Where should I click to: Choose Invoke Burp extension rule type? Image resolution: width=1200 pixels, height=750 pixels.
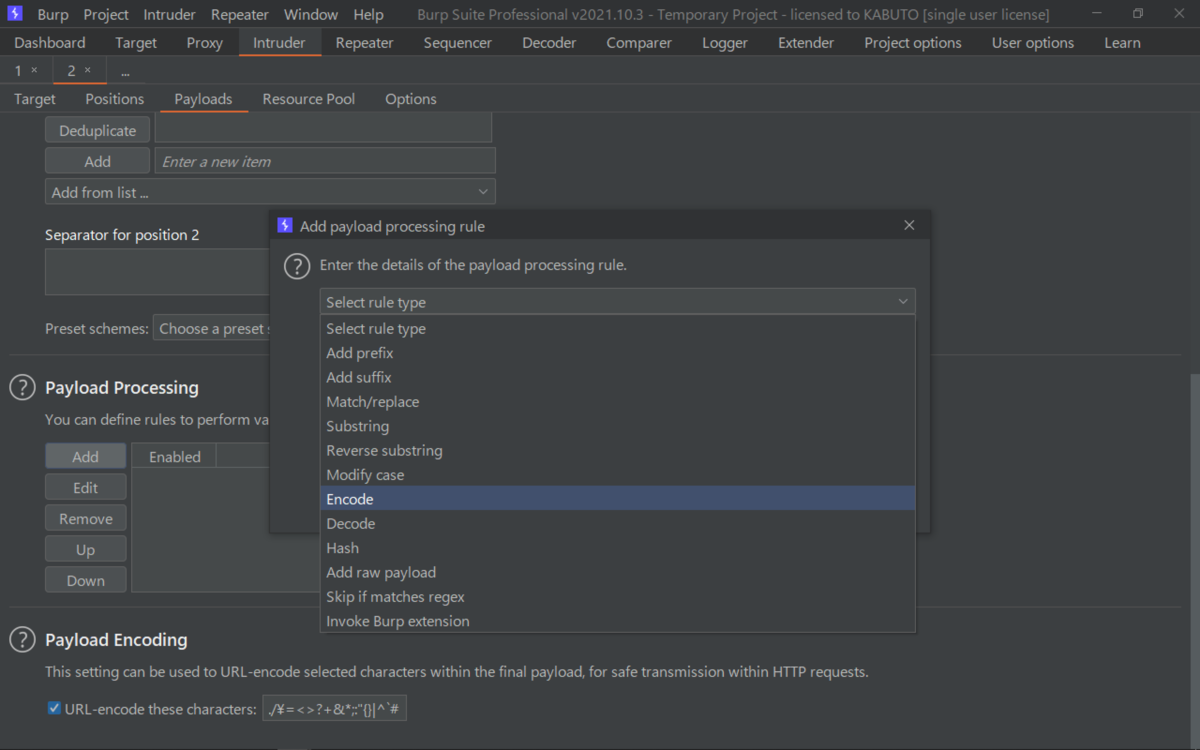[x=617, y=621]
